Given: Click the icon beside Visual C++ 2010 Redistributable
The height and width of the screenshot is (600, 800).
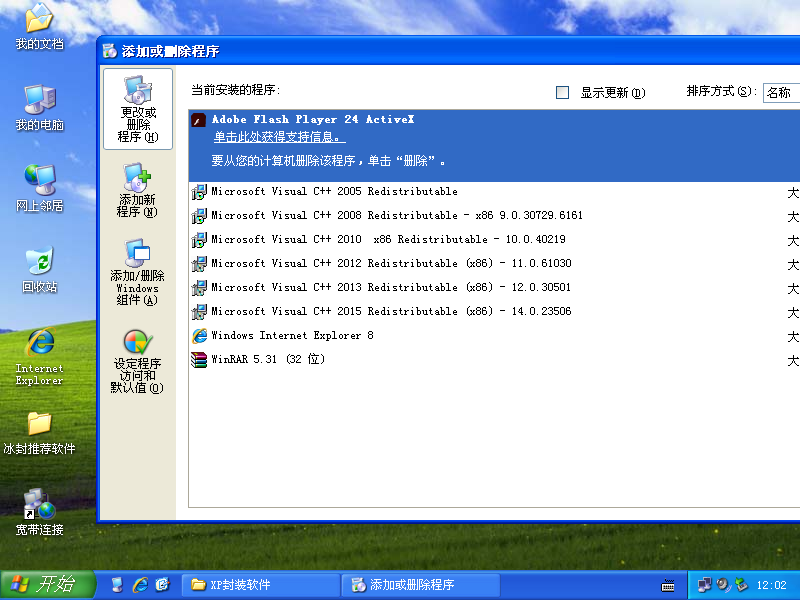Looking at the screenshot, I should (199, 240).
